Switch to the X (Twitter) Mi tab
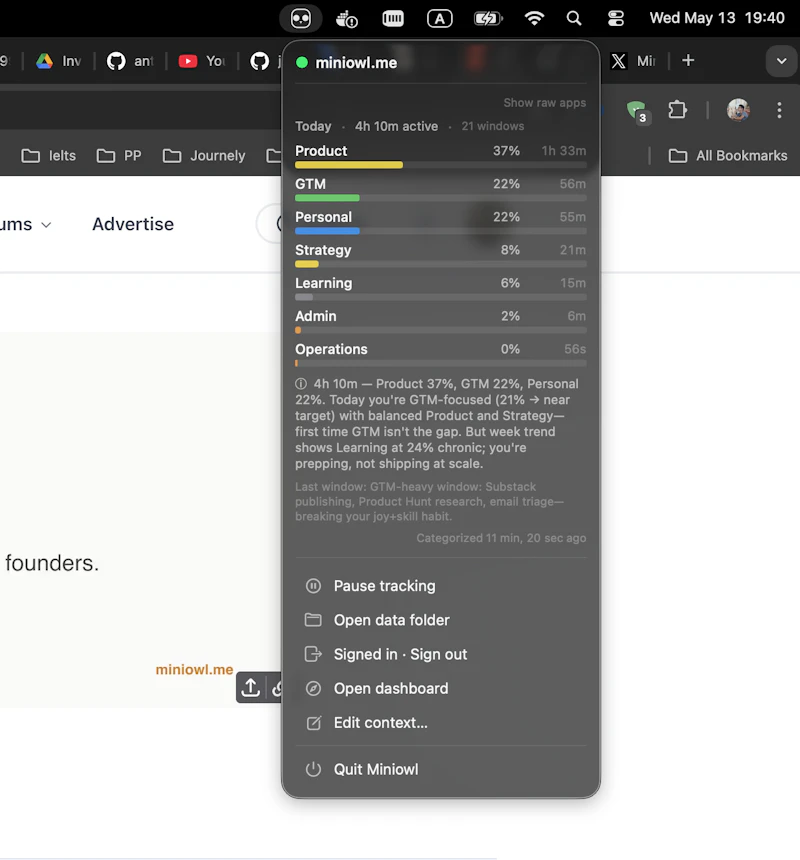Screen dimensions: 800x860 click(633, 61)
